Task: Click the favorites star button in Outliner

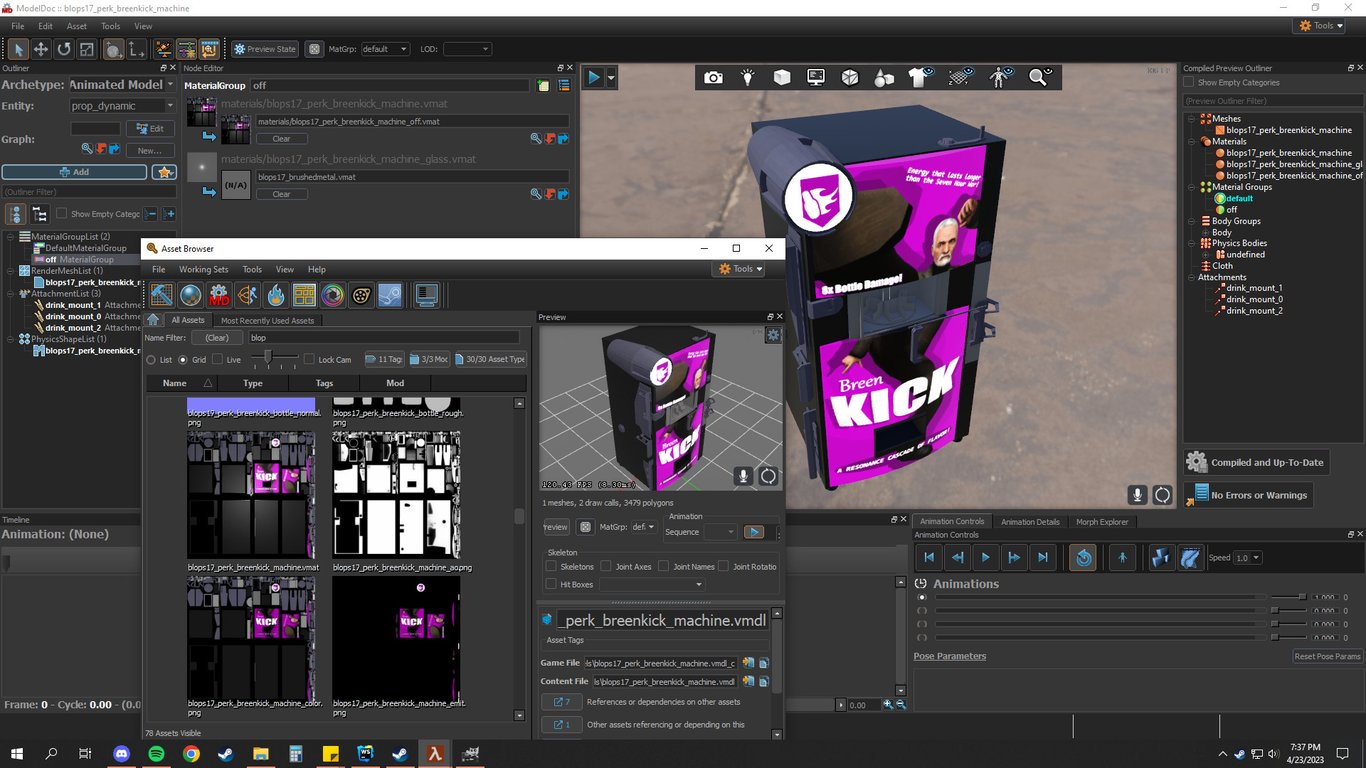Action: 164,172
